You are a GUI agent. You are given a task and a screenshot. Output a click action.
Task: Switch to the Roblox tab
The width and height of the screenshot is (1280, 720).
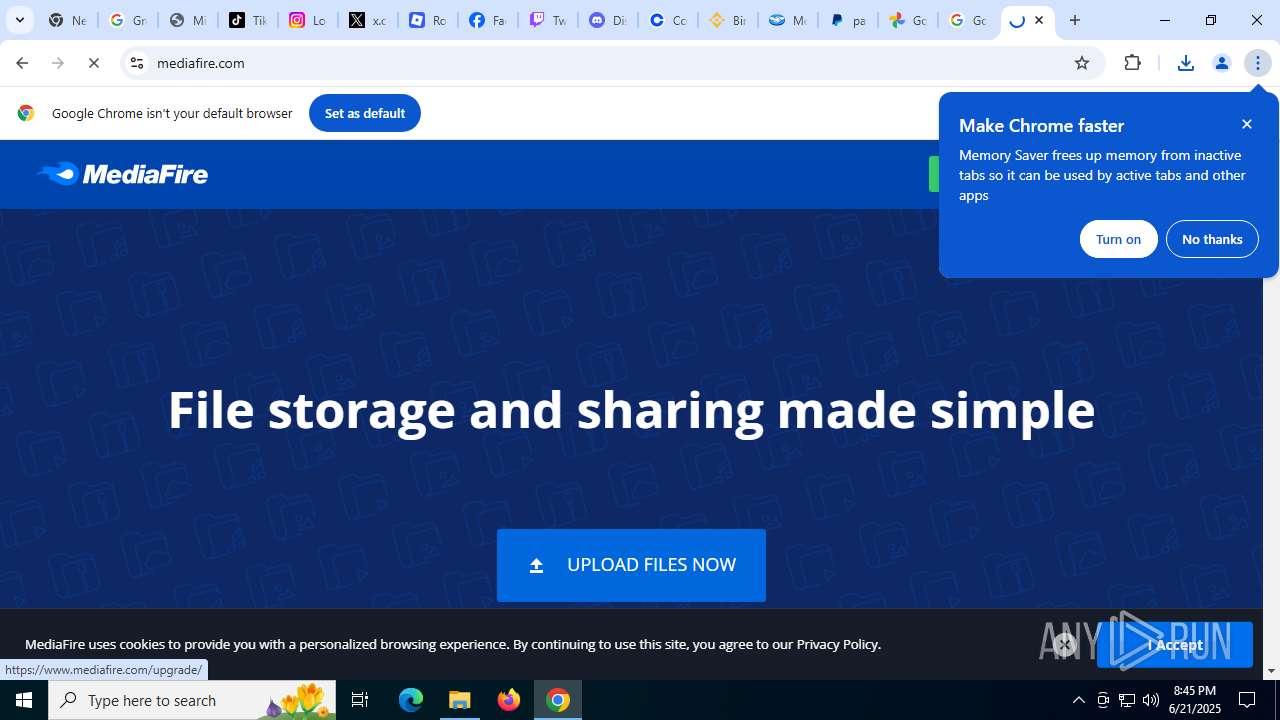(427, 20)
